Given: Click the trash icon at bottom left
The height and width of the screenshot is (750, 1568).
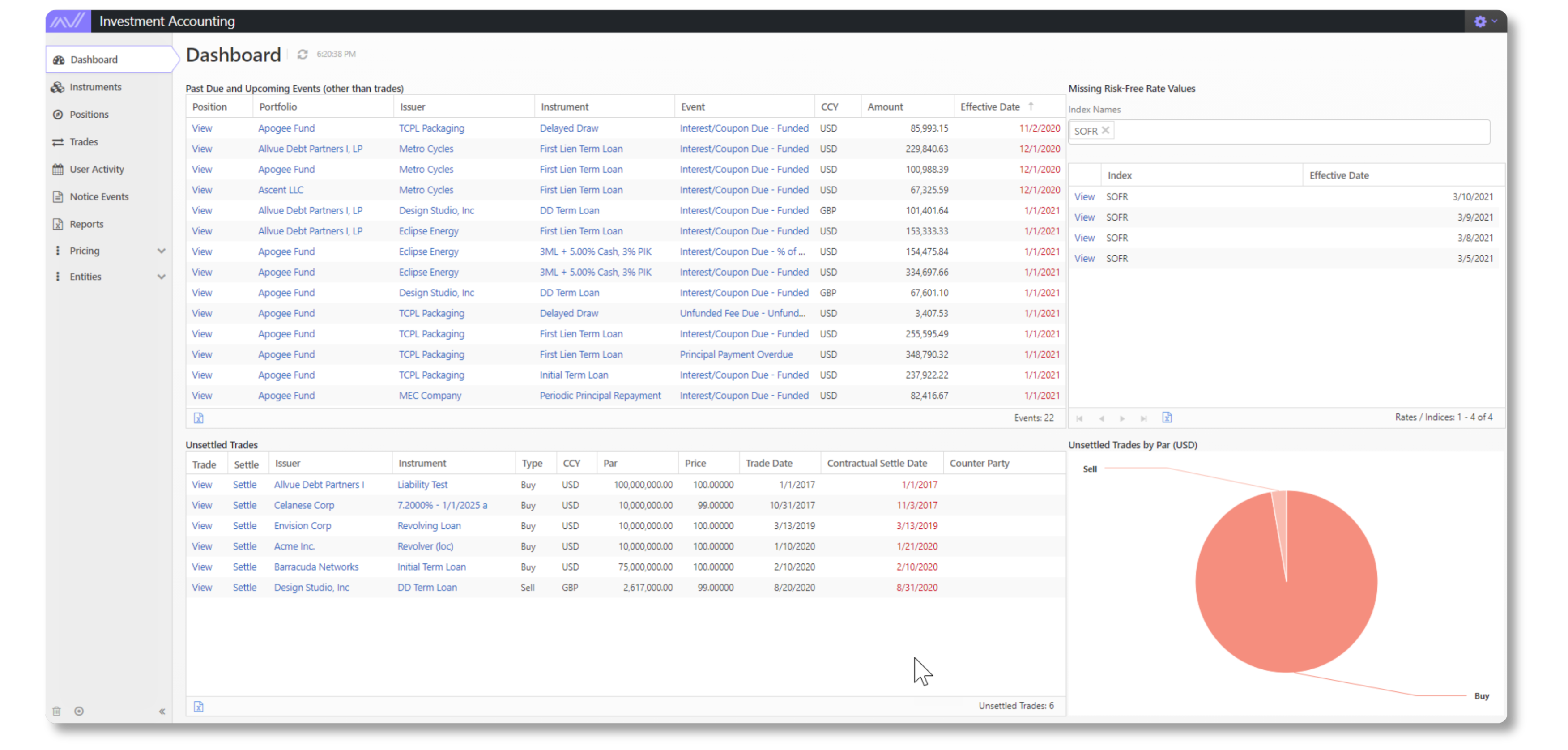Looking at the screenshot, I should (57, 711).
